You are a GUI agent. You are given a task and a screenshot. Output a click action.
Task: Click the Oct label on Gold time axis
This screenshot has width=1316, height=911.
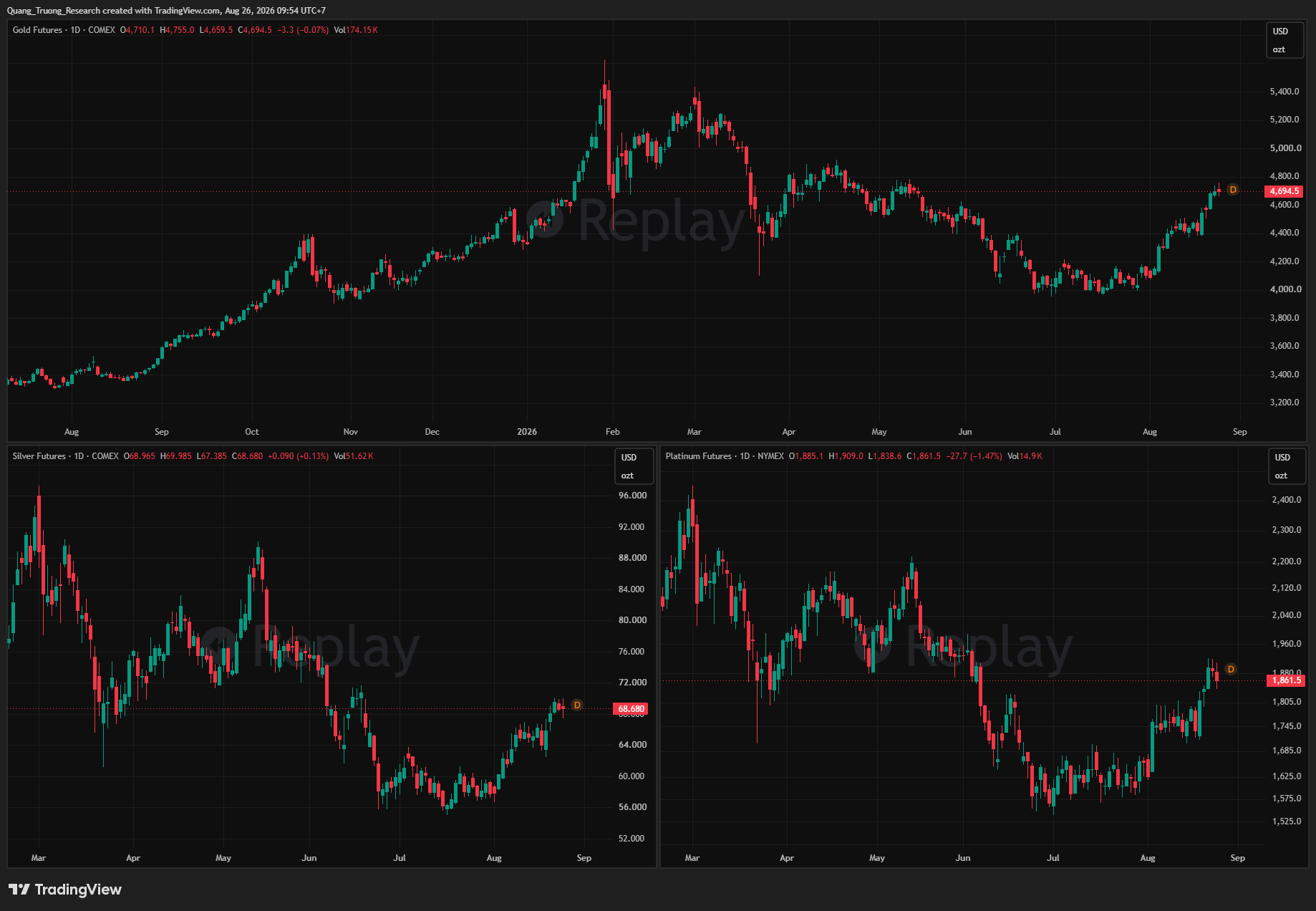(252, 432)
